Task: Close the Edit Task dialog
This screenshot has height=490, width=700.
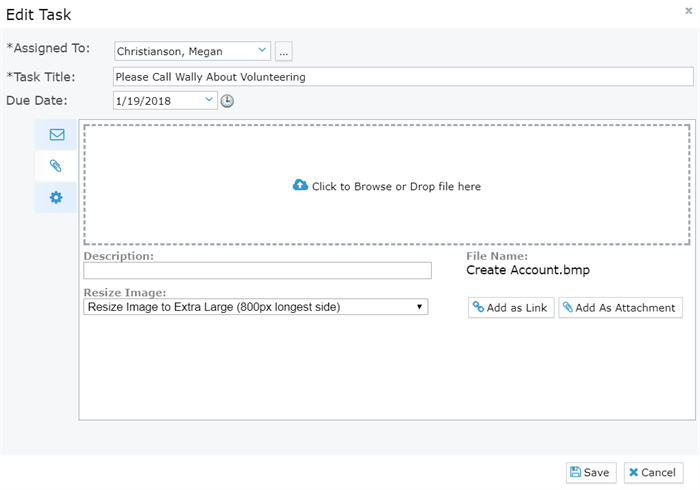Action: [688, 11]
